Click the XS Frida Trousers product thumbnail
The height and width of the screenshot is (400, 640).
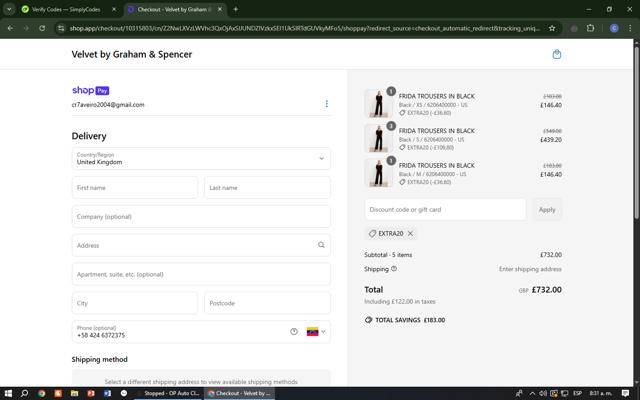pyautogui.click(x=378, y=104)
